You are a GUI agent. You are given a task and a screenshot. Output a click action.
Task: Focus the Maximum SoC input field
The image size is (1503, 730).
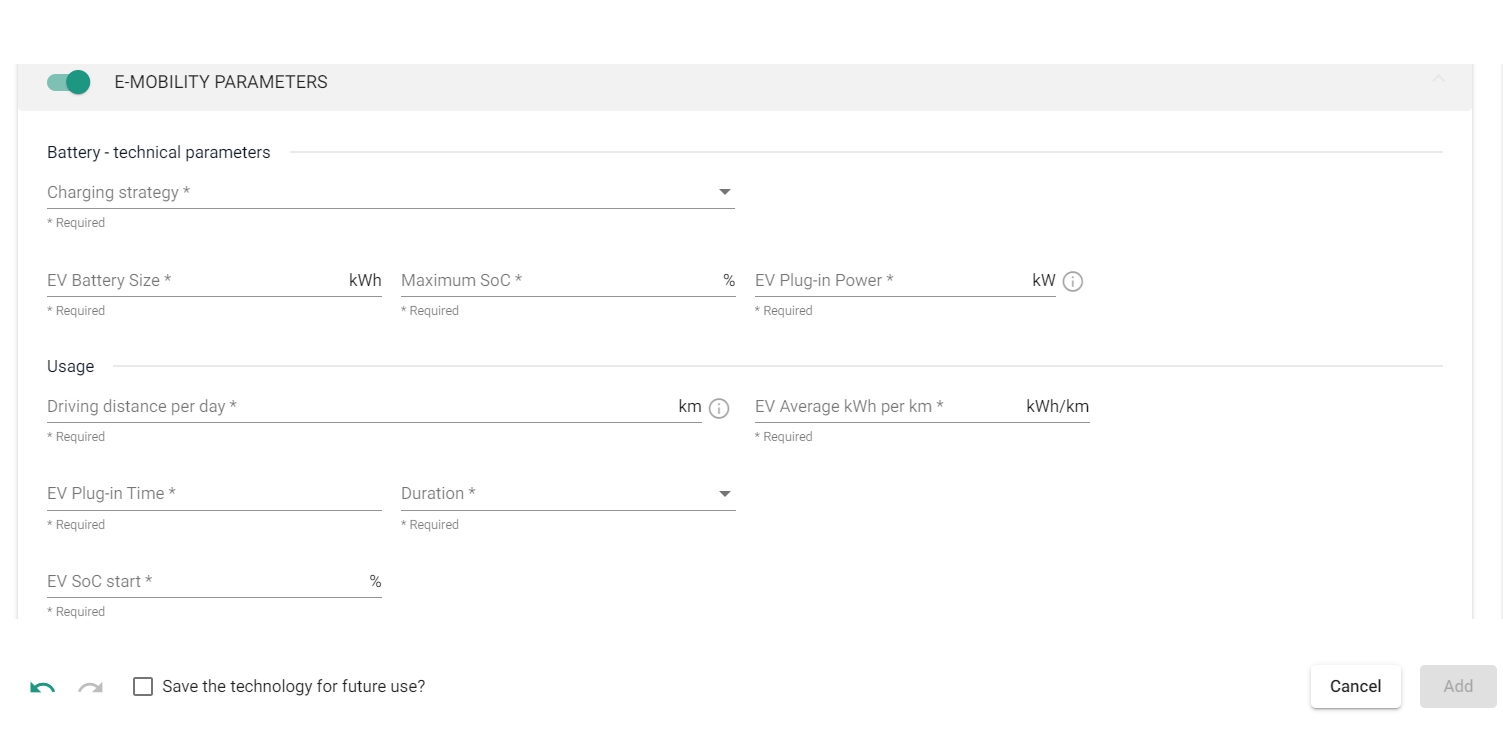click(558, 281)
